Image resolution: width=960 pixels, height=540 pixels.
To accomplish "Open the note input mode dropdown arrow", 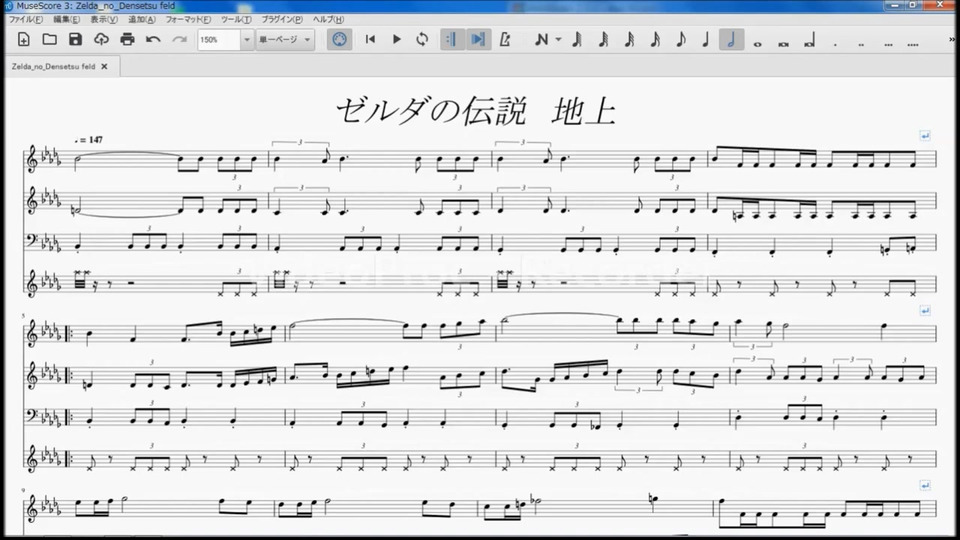I will (558, 40).
